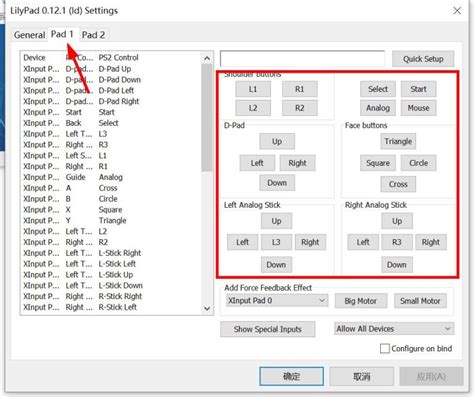Switch to the General tab
474x397 pixels.
click(29, 35)
